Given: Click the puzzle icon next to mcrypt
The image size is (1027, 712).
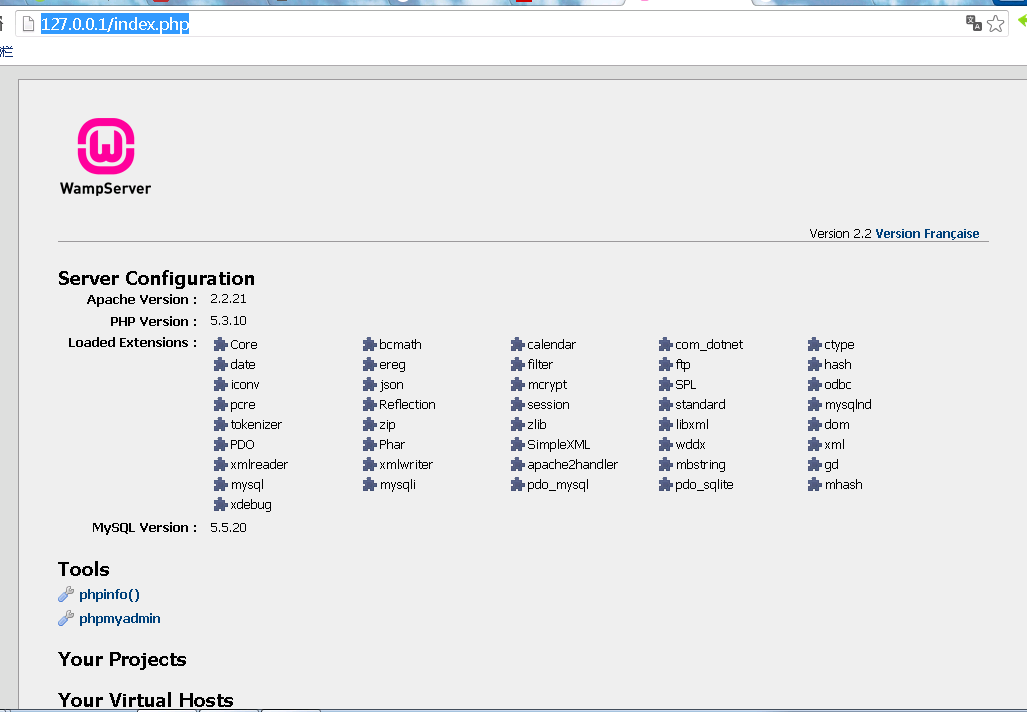Looking at the screenshot, I should click(x=517, y=384).
